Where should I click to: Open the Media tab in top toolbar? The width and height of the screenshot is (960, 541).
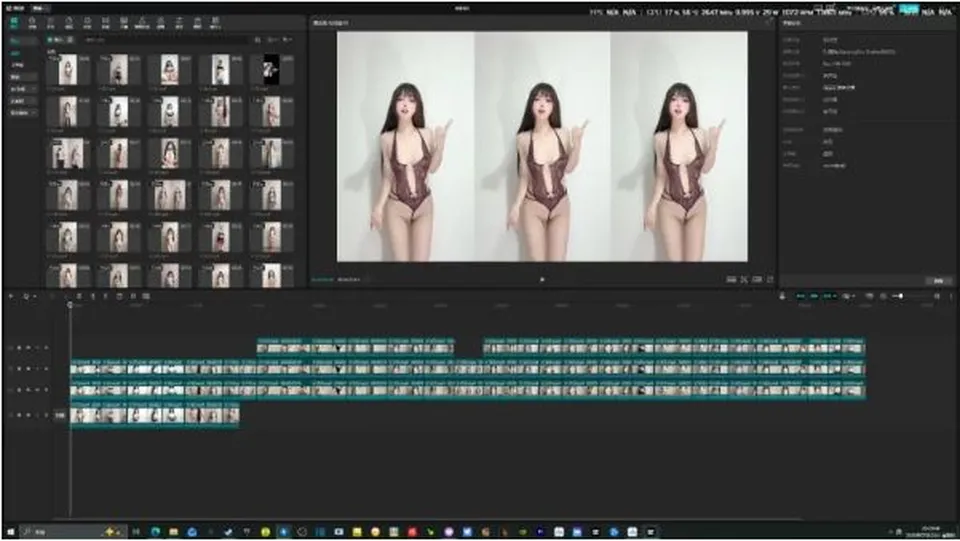[14, 23]
